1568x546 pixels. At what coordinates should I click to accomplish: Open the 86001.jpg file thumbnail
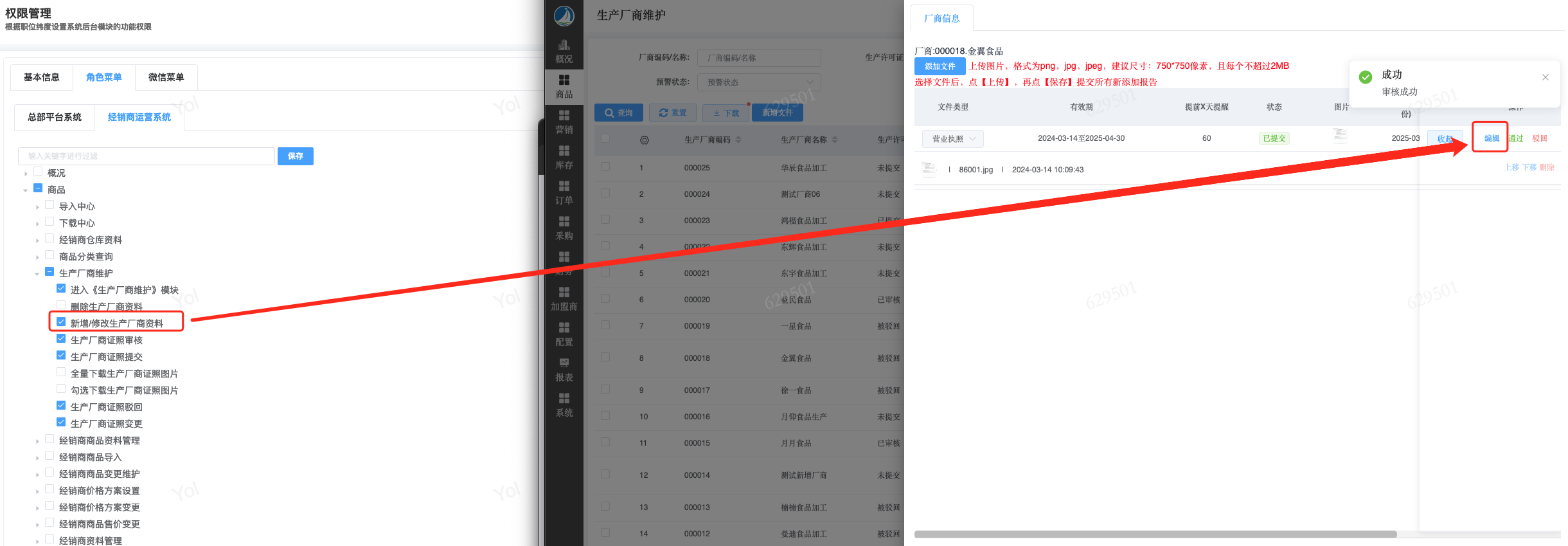click(x=928, y=170)
